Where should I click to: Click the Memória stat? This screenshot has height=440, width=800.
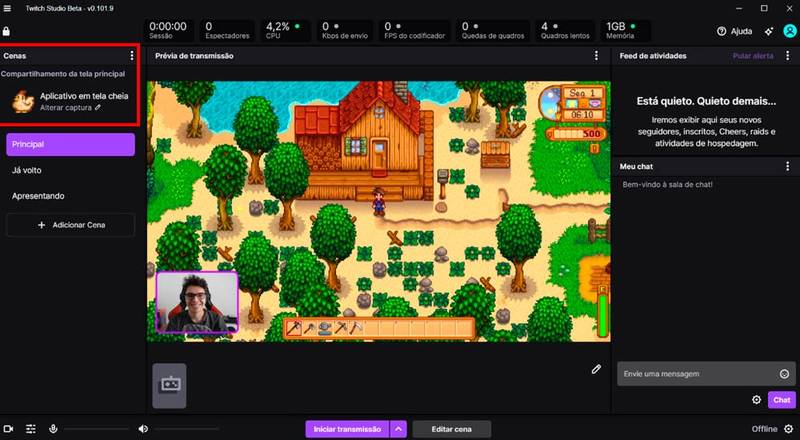pyautogui.click(x=625, y=31)
